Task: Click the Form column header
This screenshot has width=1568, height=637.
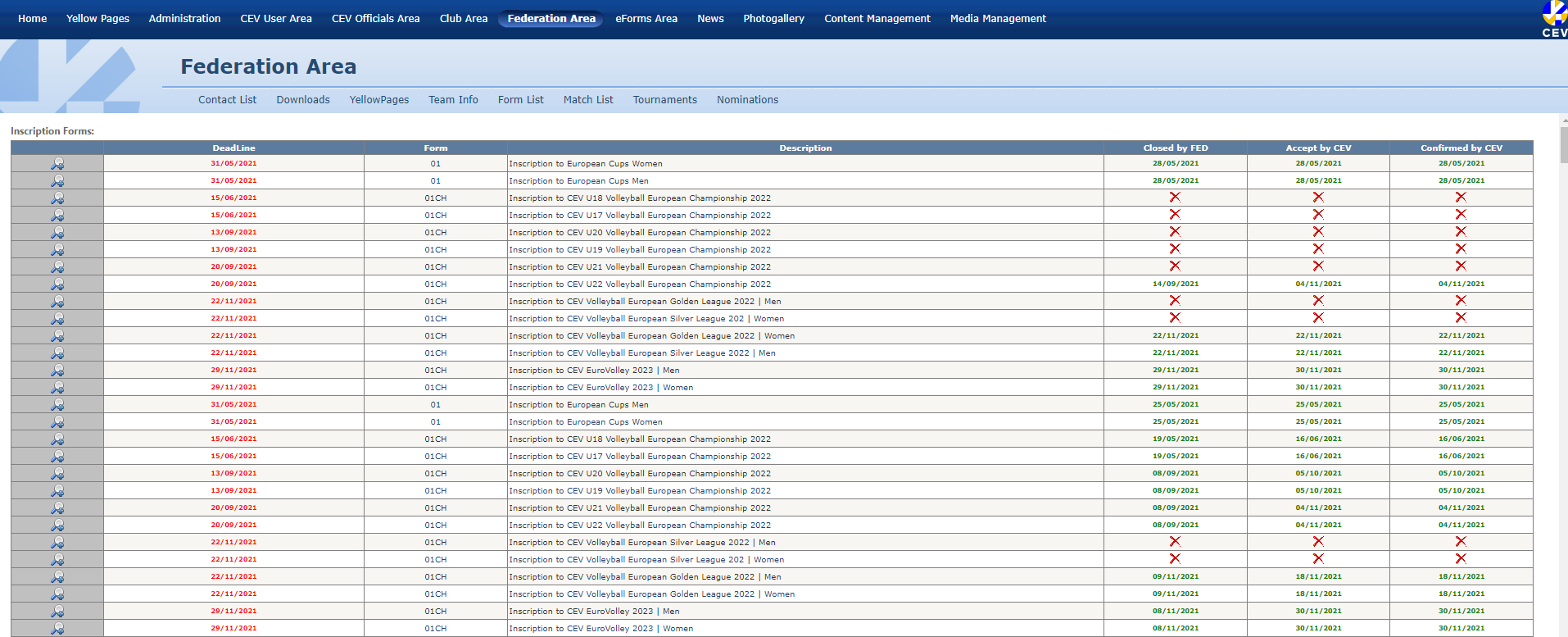Action: (436, 148)
